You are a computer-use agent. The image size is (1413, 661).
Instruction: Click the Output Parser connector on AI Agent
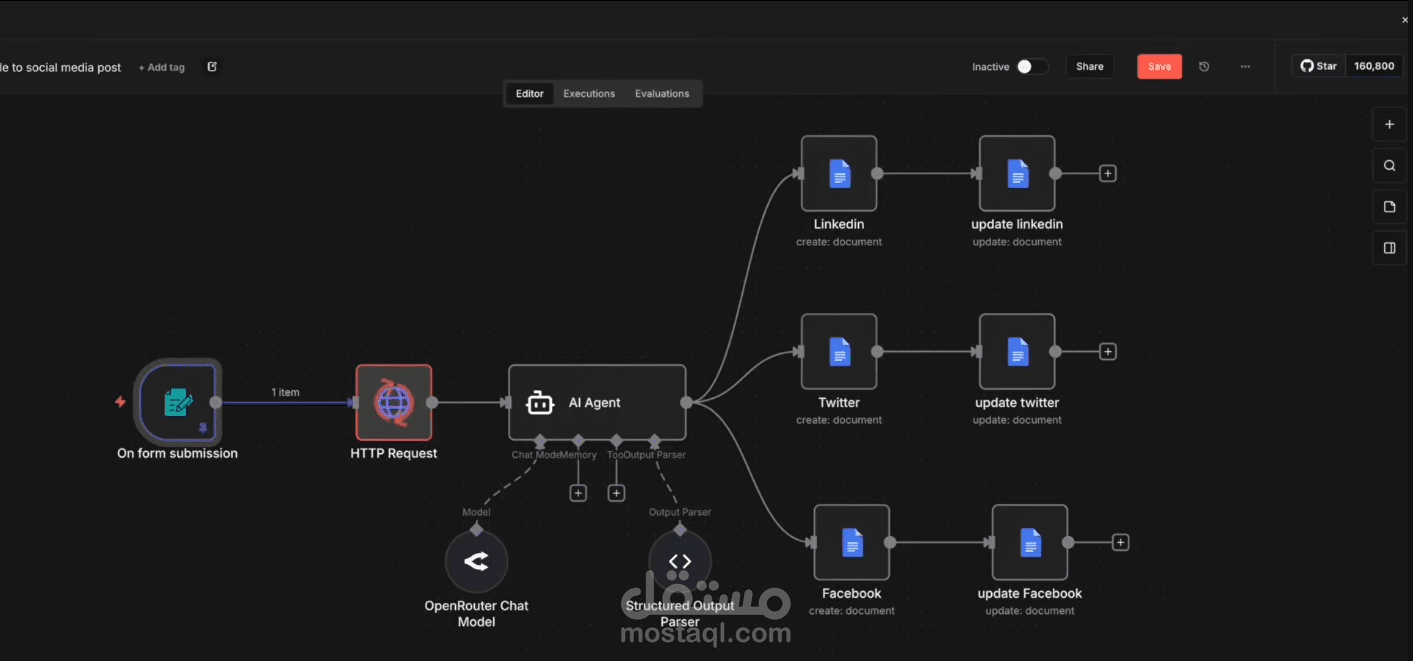tap(654, 440)
